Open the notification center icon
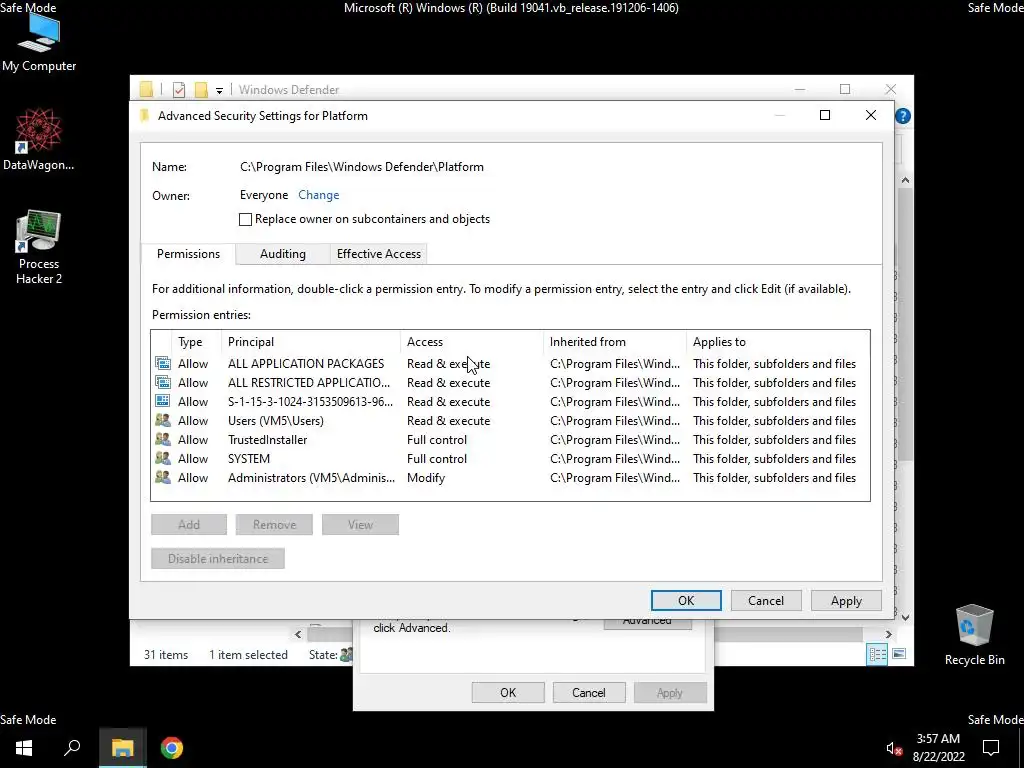The height and width of the screenshot is (768, 1024). (991, 748)
